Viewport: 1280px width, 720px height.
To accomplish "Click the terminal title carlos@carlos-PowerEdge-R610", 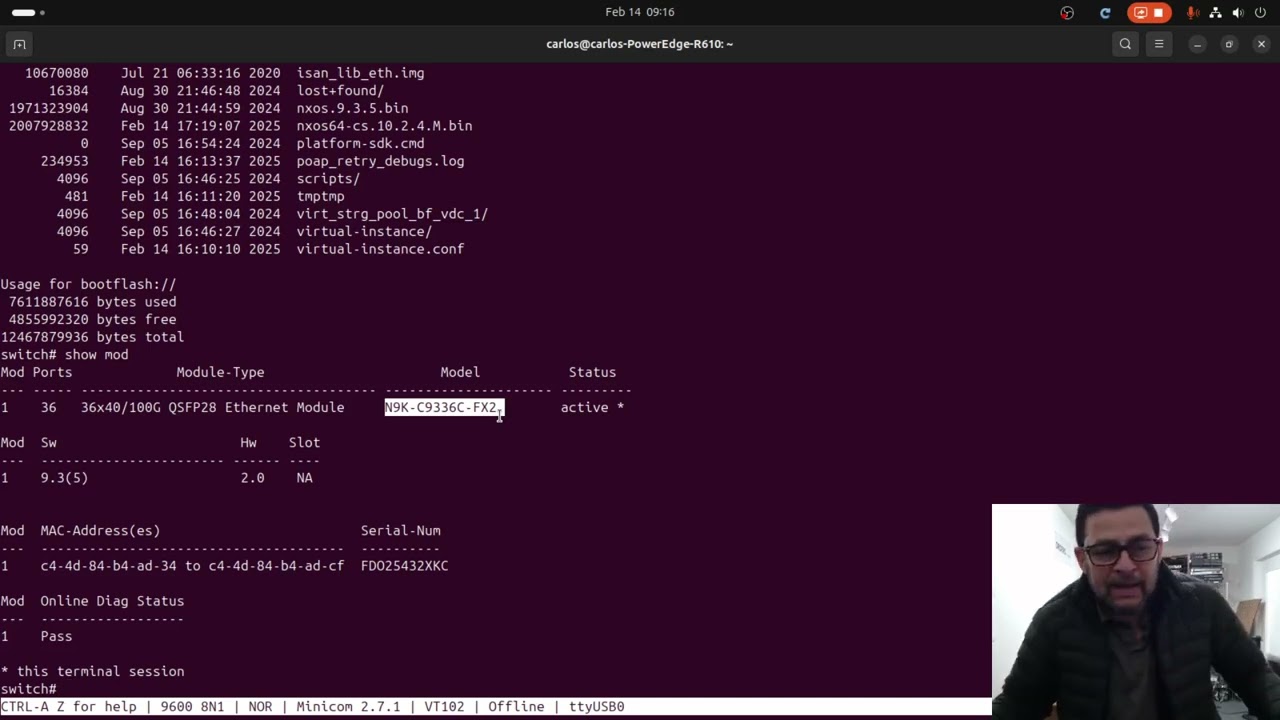I will click(x=640, y=44).
